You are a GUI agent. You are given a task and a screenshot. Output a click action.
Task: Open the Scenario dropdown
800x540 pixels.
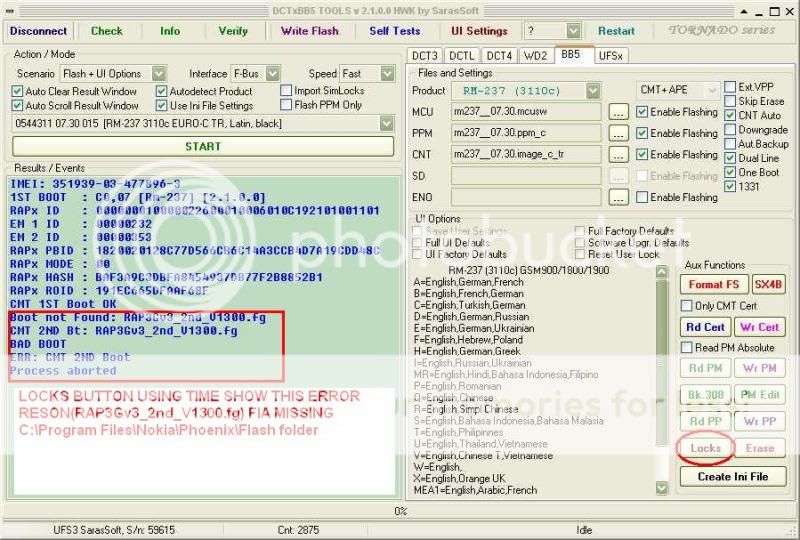(x=159, y=73)
